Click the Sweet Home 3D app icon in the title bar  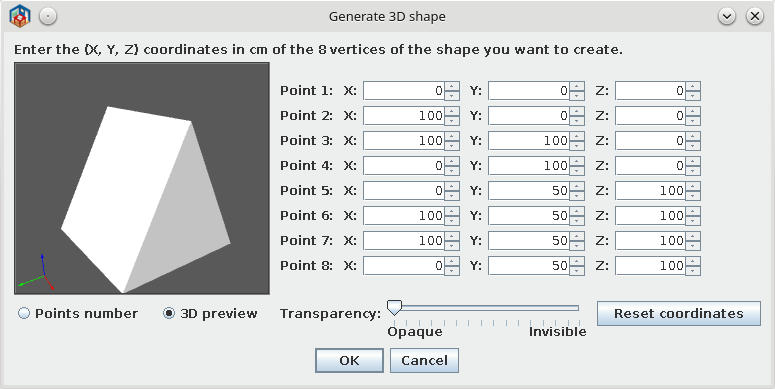point(20,16)
